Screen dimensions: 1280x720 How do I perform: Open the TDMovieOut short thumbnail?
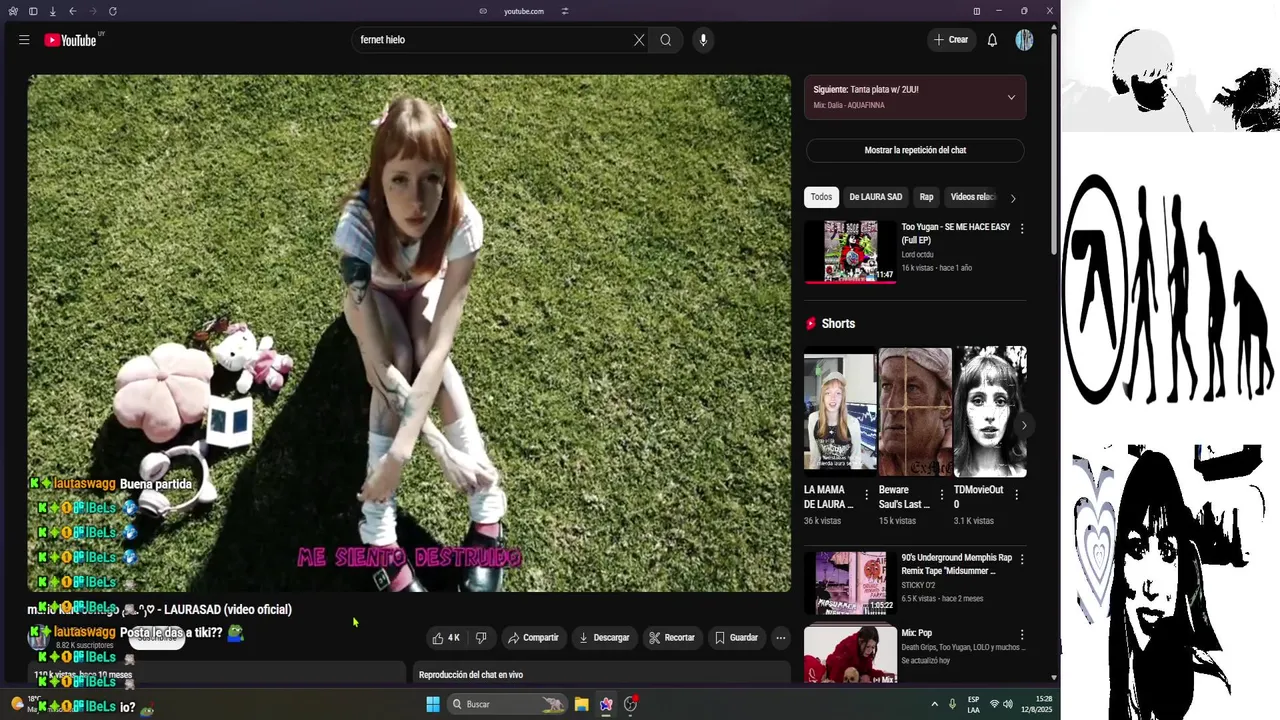(990, 412)
